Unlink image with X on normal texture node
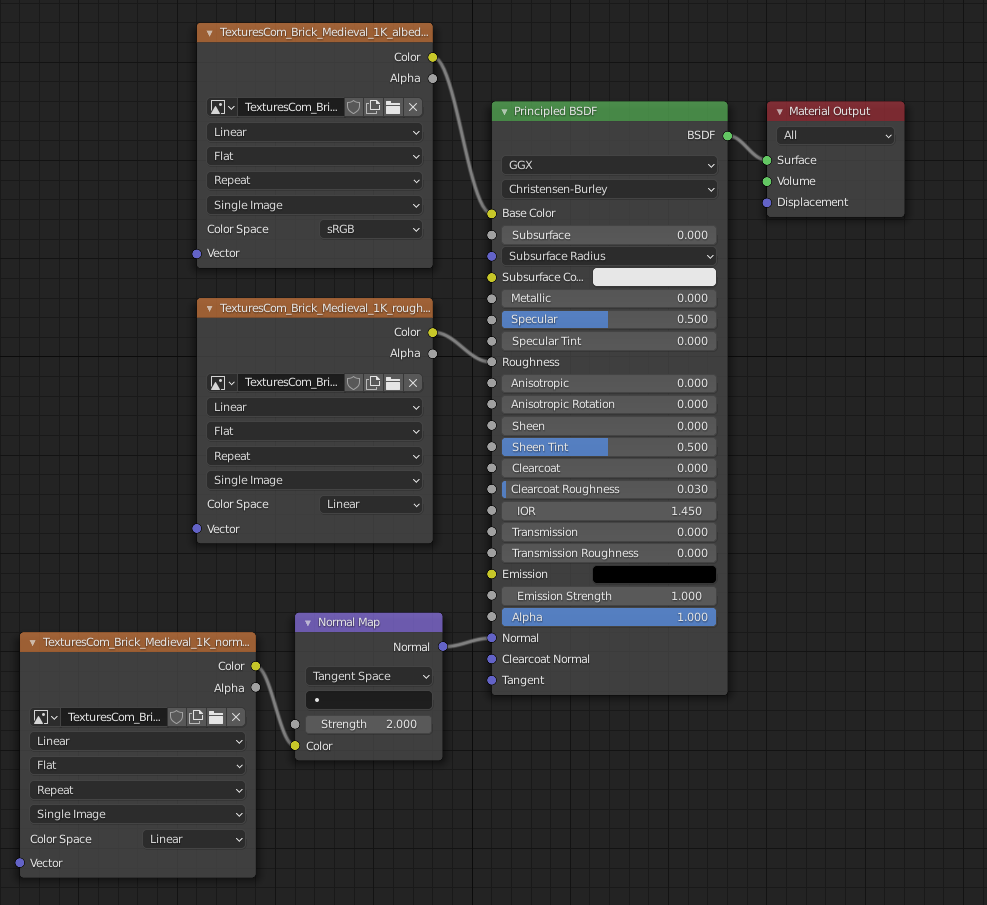Screen dimensions: 987x905 pyautogui.click(x=236, y=717)
